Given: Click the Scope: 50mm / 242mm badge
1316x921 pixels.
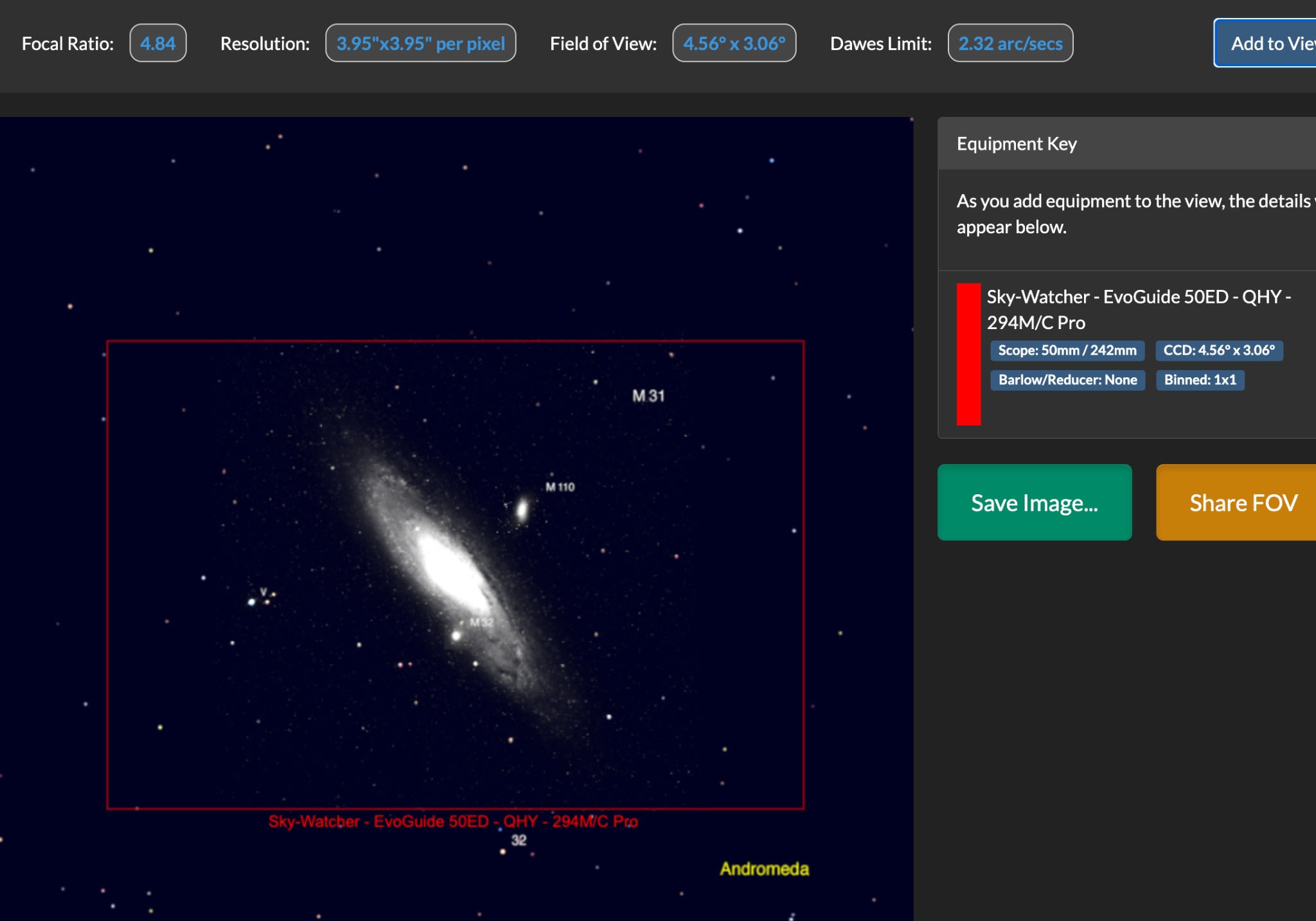Looking at the screenshot, I should pyautogui.click(x=1067, y=350).
